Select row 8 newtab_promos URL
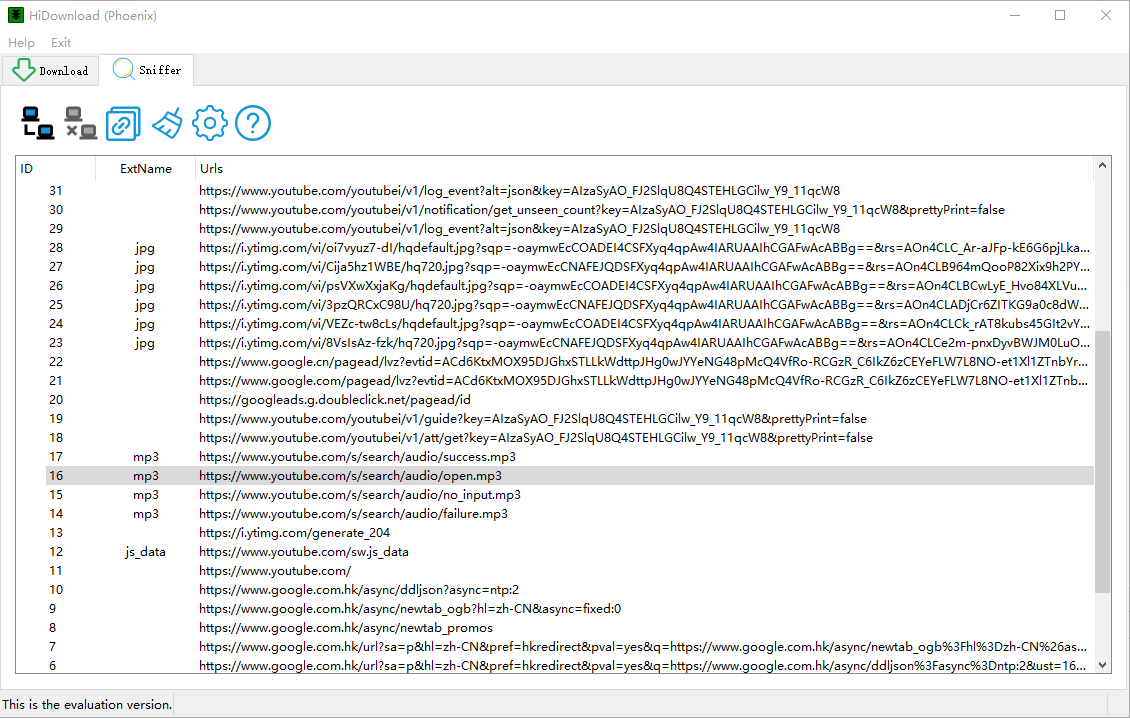This screenshot has width=1130, height=719. 346,628
